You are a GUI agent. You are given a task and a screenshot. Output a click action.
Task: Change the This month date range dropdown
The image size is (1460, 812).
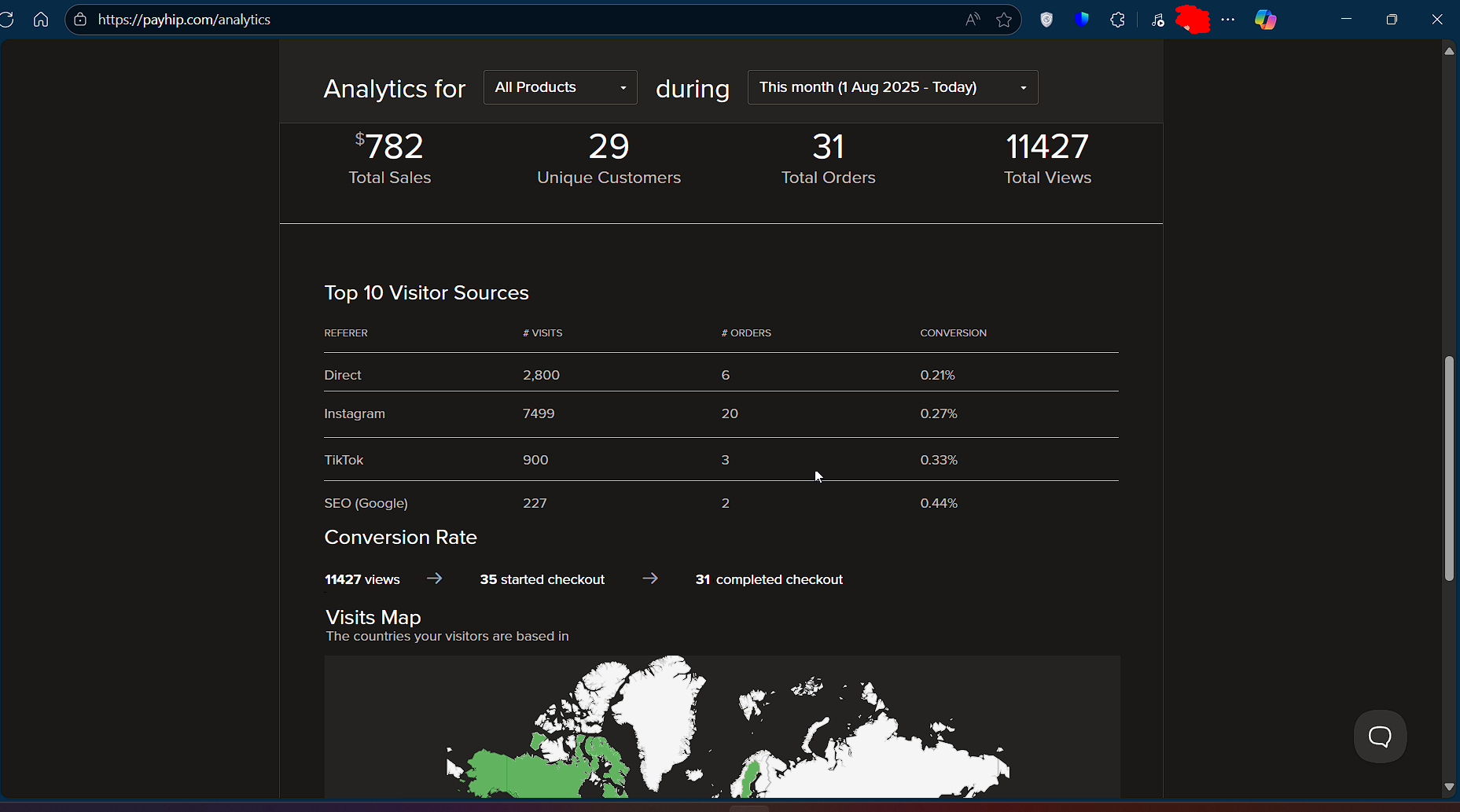pyautogui.click(x=893, y=87)
